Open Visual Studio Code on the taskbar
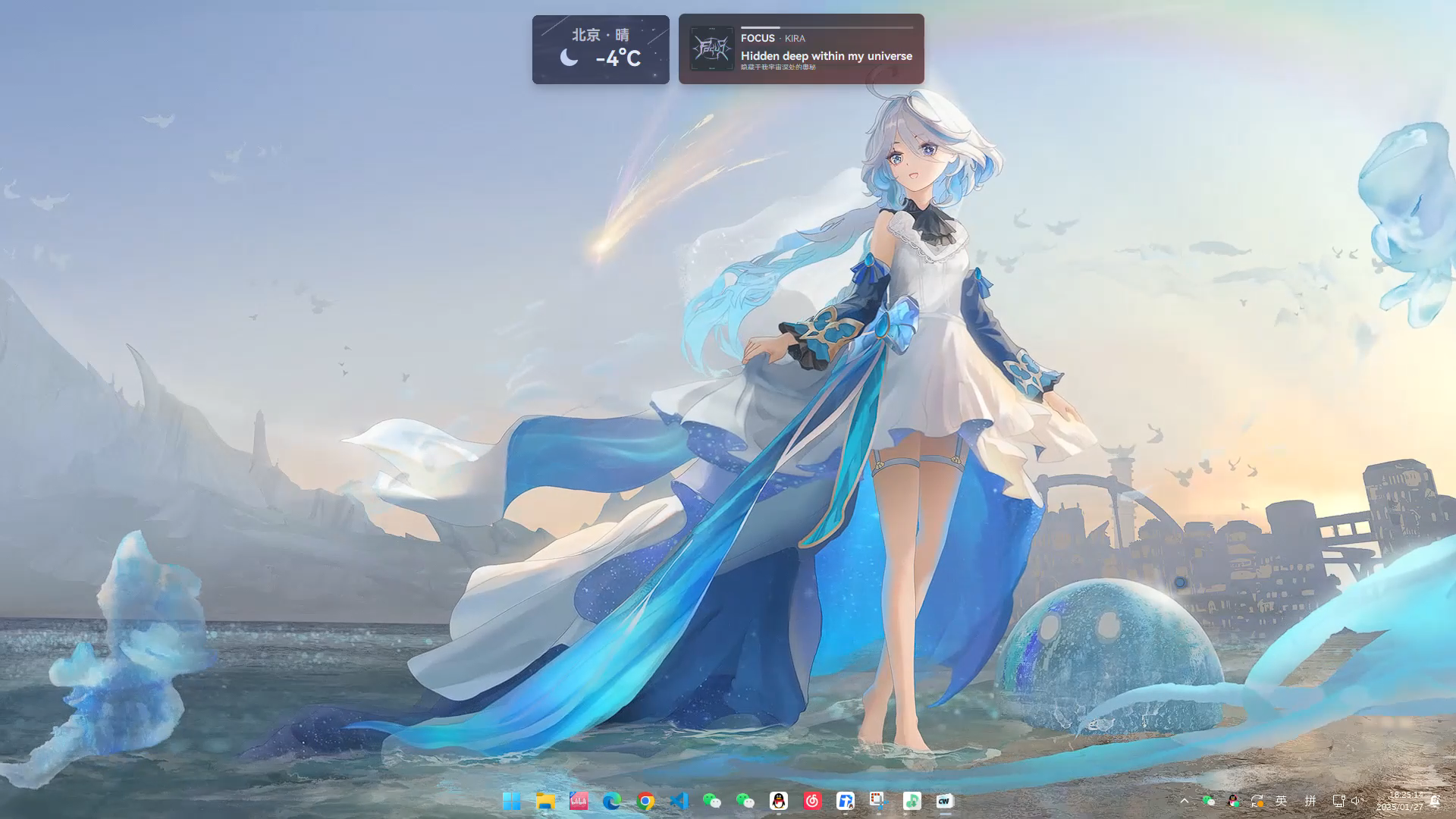 click(x=678, y=801)
